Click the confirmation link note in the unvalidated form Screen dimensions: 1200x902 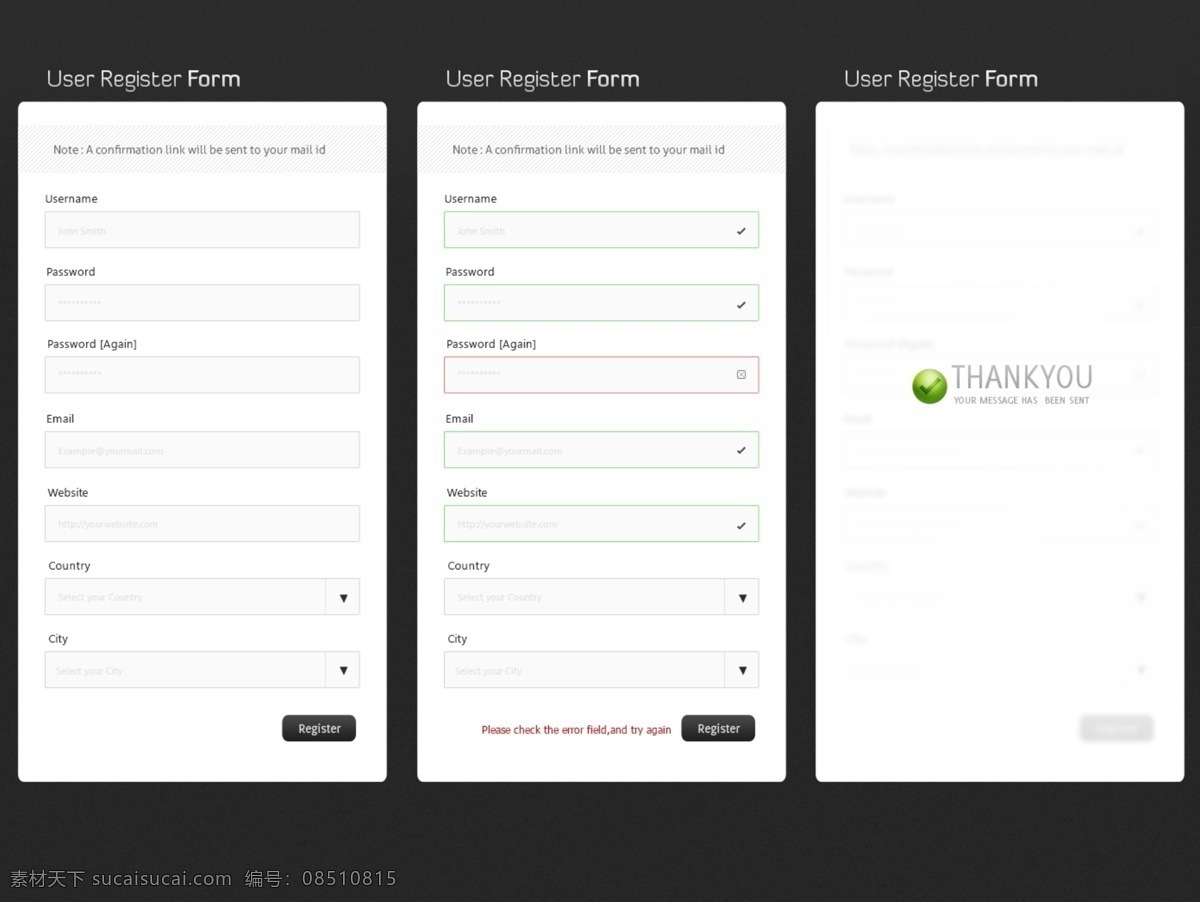189,150
